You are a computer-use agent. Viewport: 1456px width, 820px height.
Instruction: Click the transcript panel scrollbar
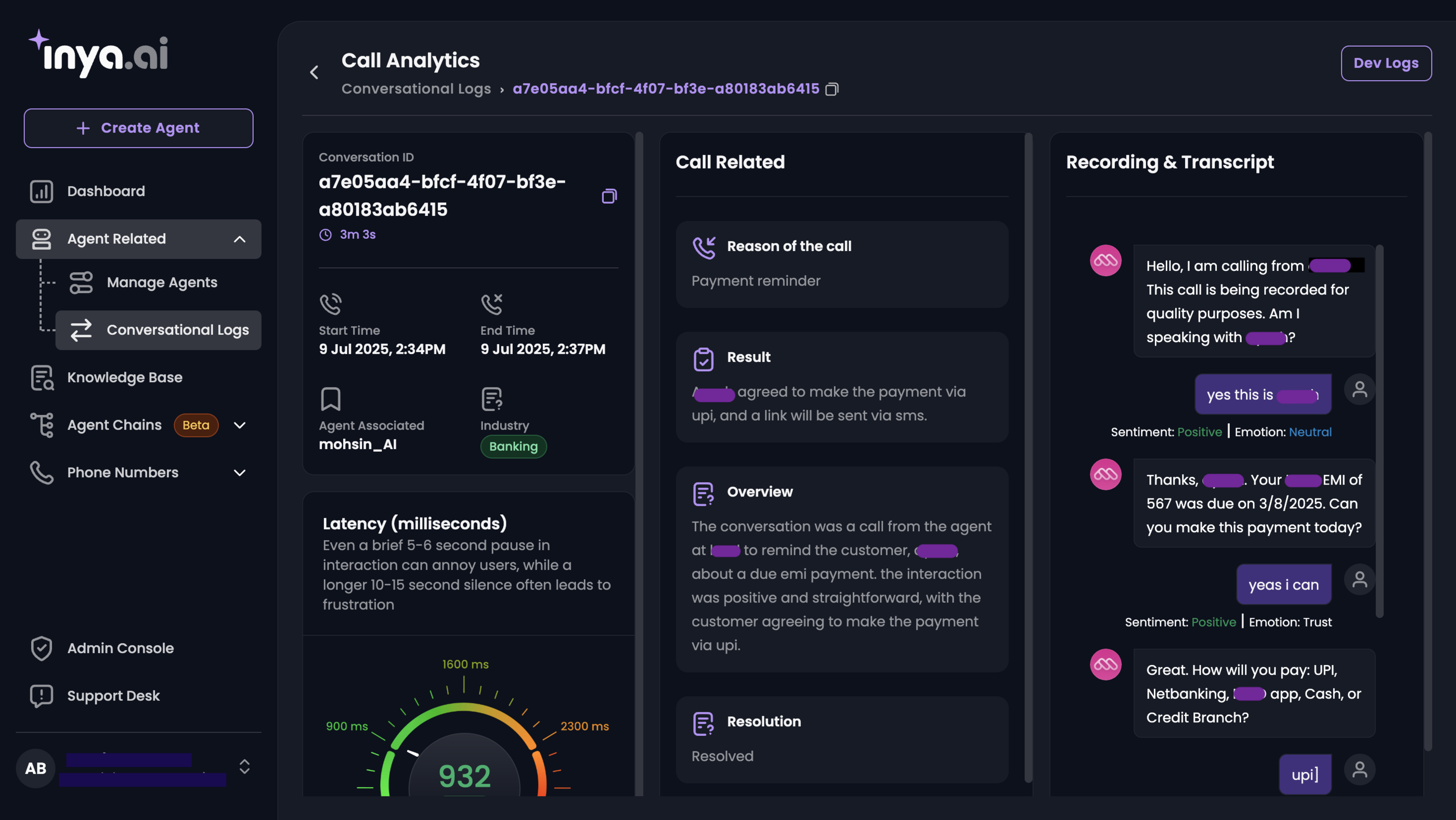pos(1379,429)
